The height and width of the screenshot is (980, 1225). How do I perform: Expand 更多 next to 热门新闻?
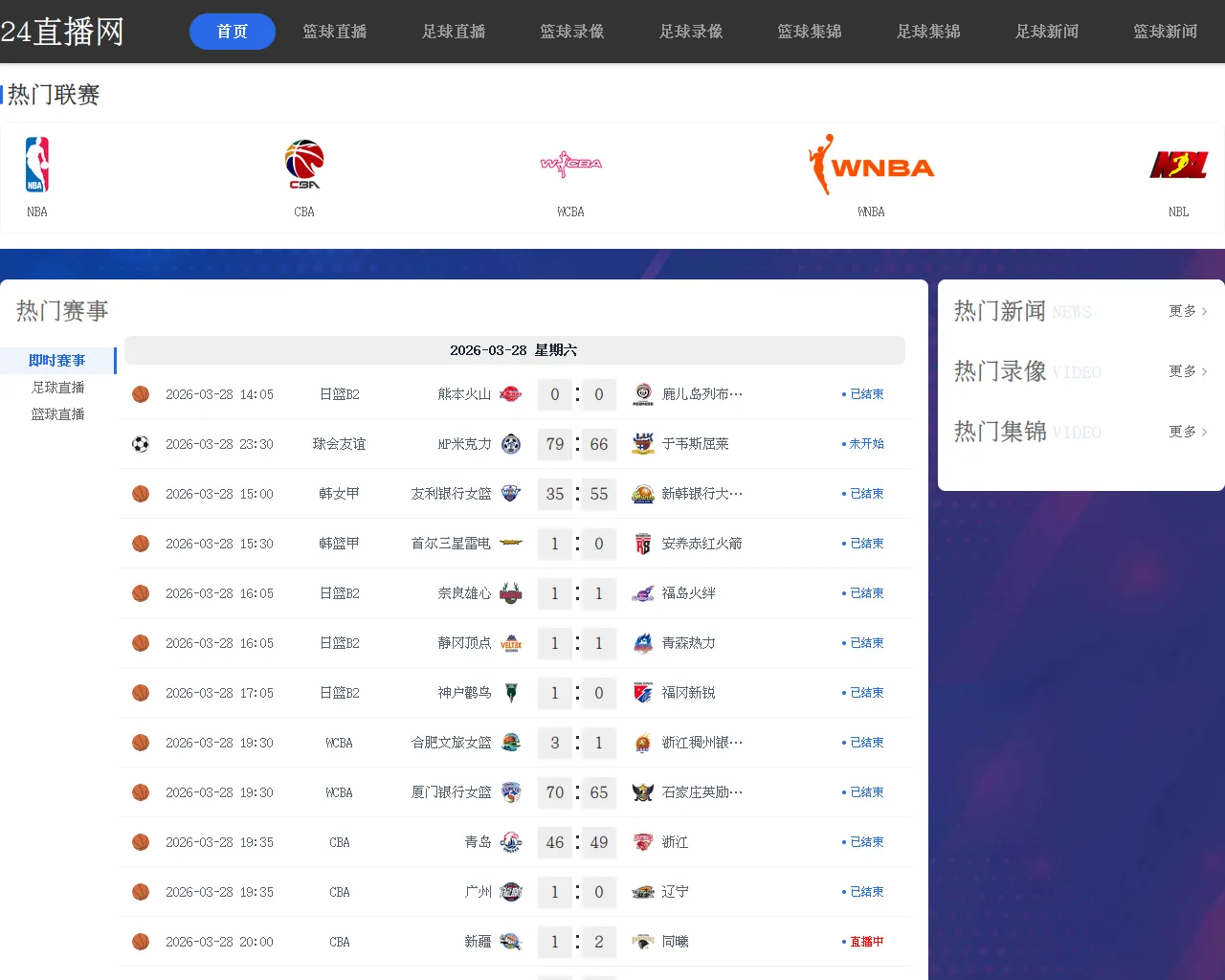click(x=1188, y=311)
